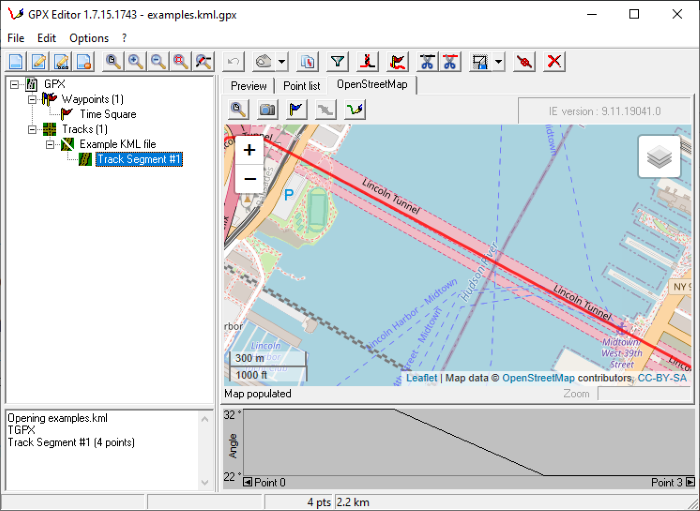Click the map zoom out minus button
Viewport: 700px width, 511px height.
pos(249,178)
